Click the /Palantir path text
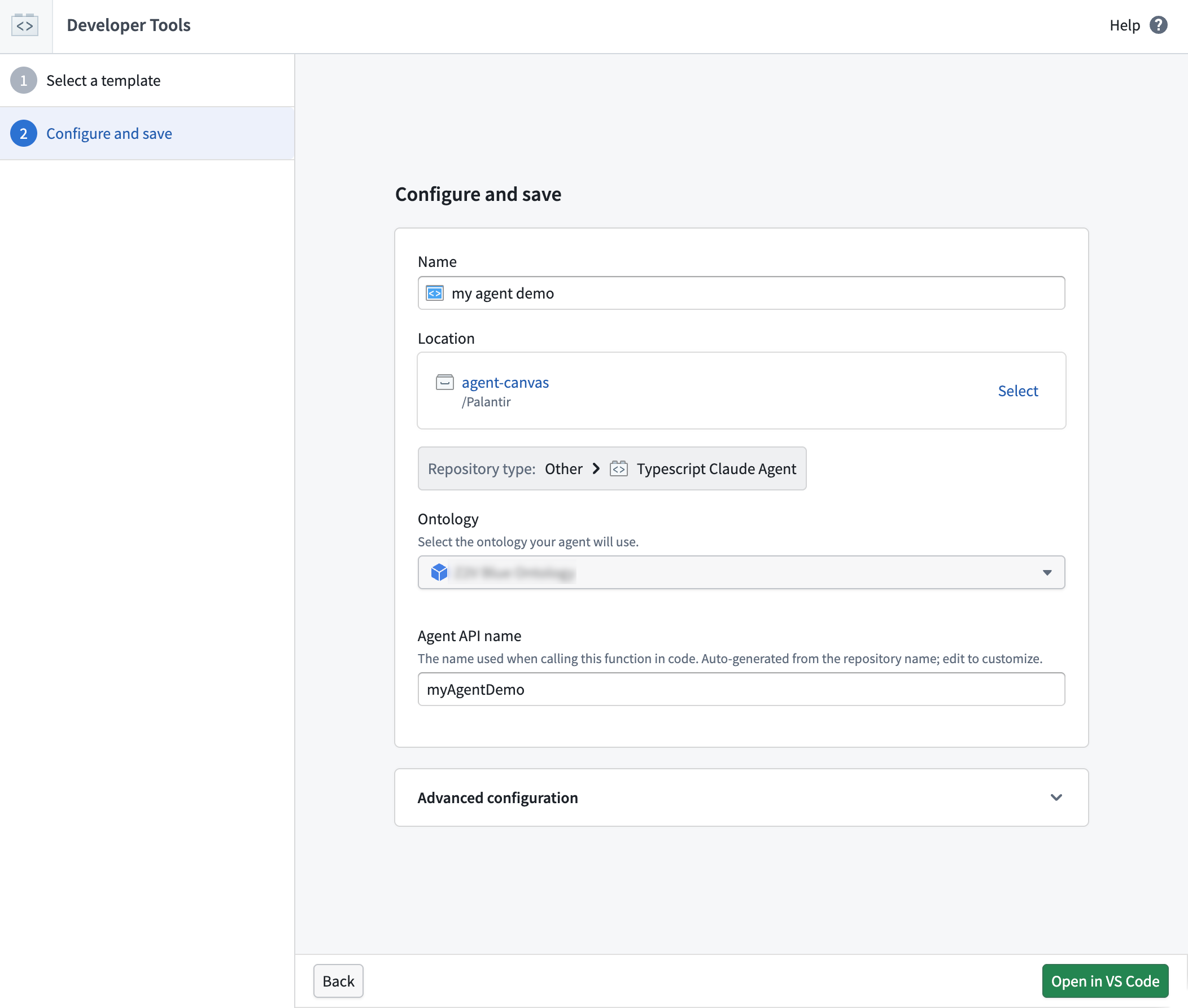 [486, 402]
